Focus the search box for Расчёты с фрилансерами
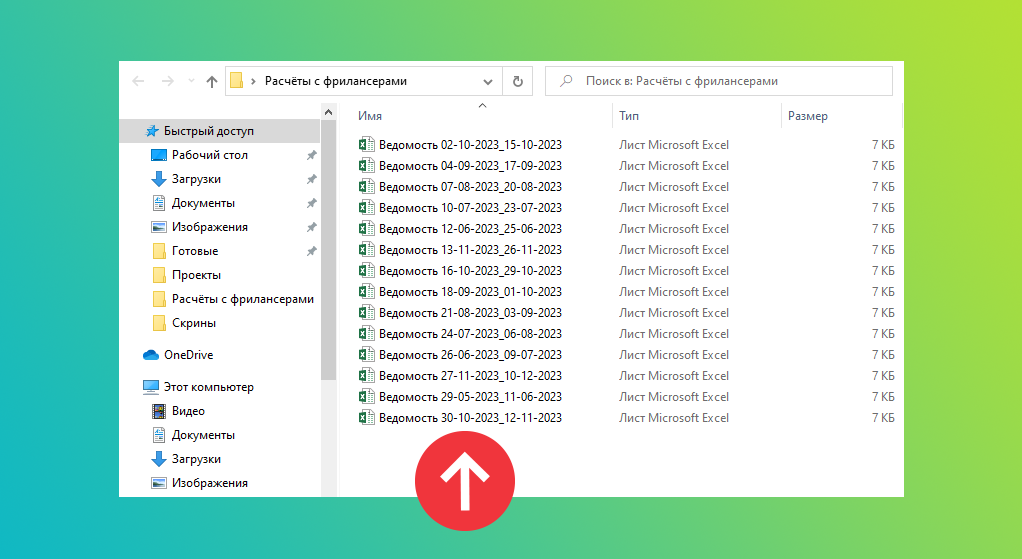 [719, 81]
